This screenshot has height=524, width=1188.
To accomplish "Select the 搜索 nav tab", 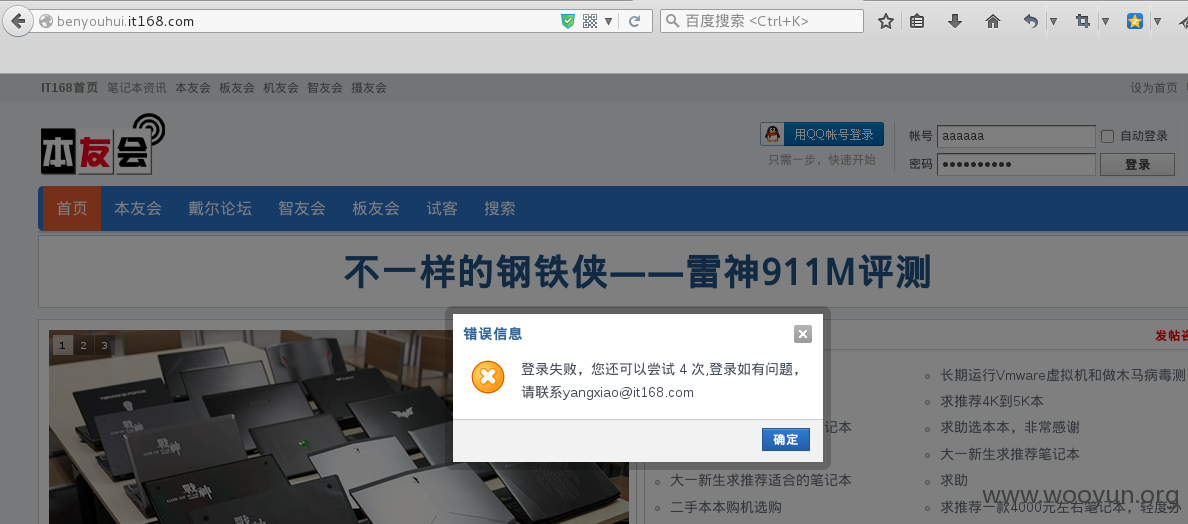I will click(500, 208).
